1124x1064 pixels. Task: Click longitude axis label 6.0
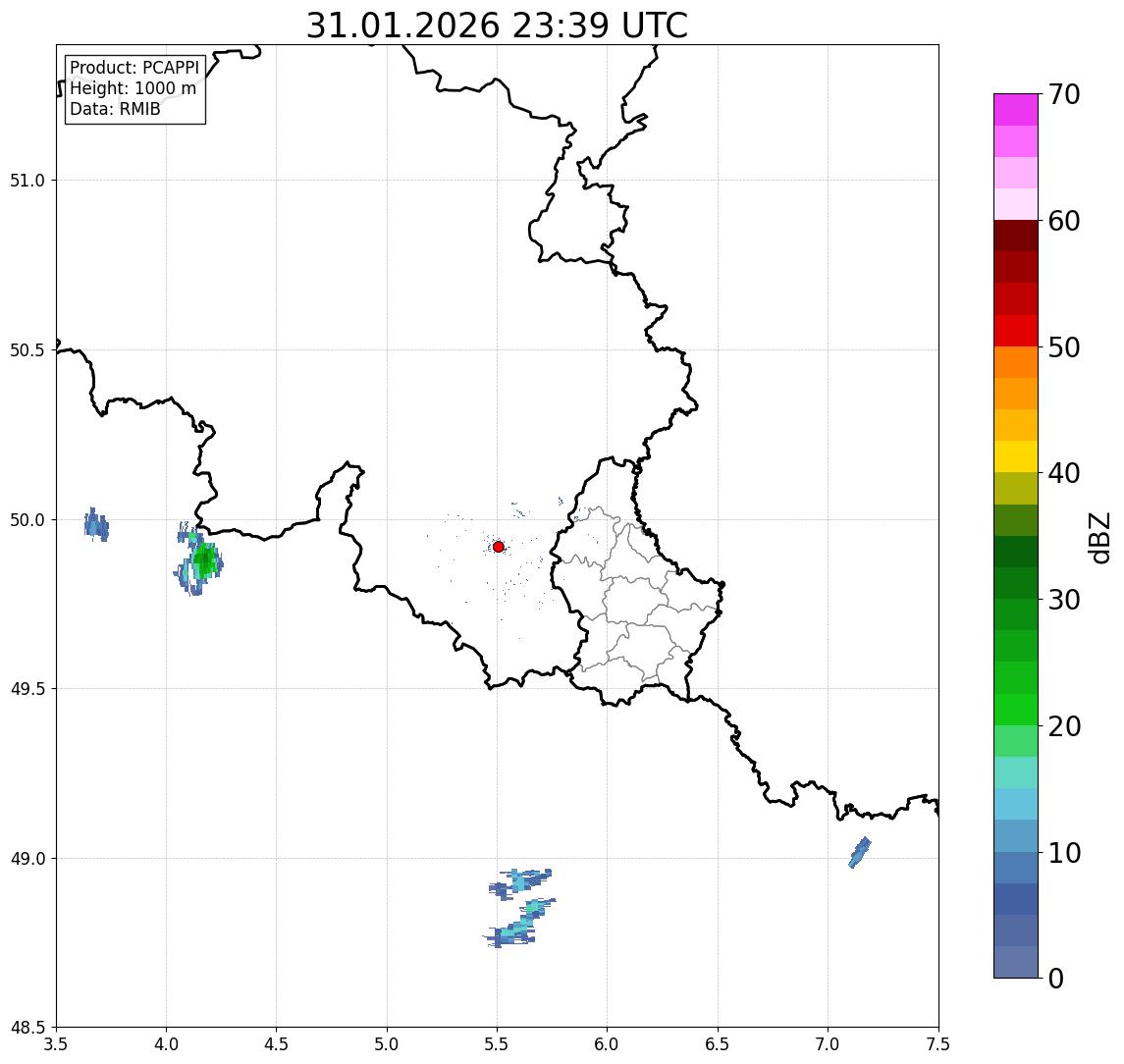608,1044
